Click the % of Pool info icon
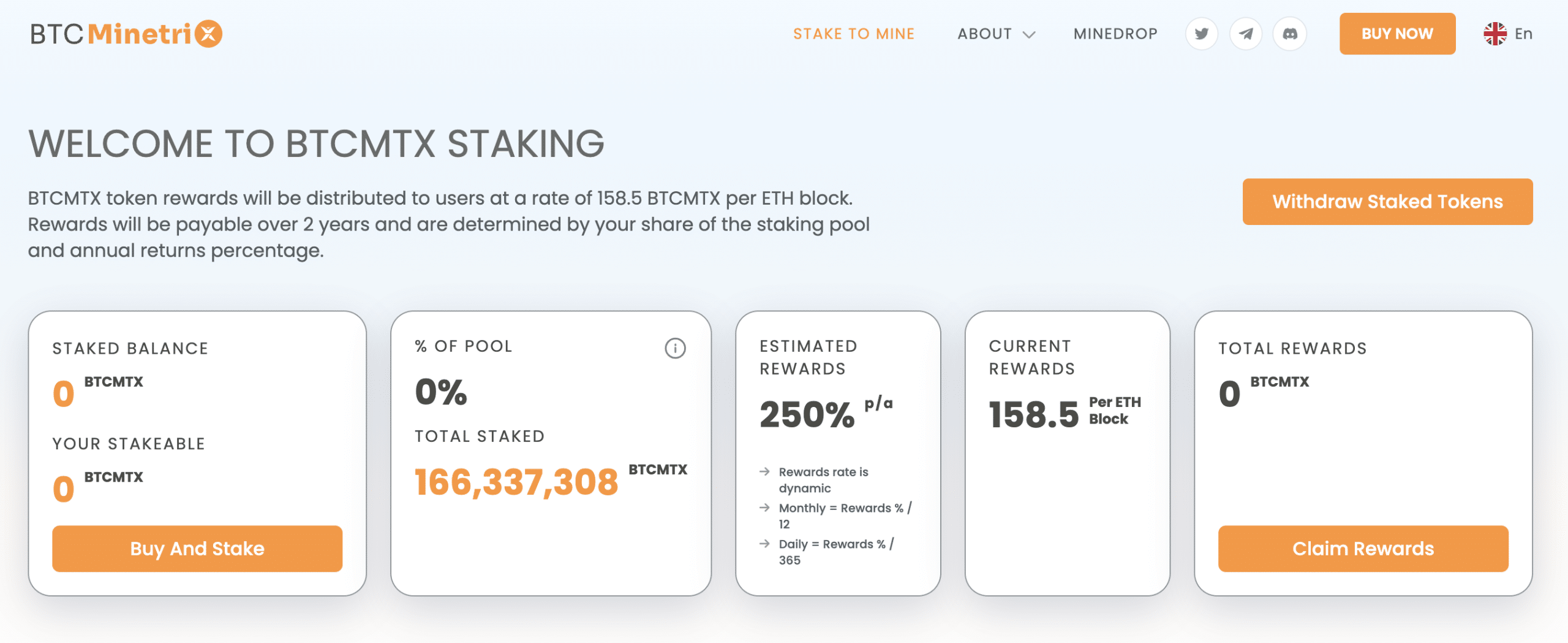The image size is (1568, 643). point(675,348)
